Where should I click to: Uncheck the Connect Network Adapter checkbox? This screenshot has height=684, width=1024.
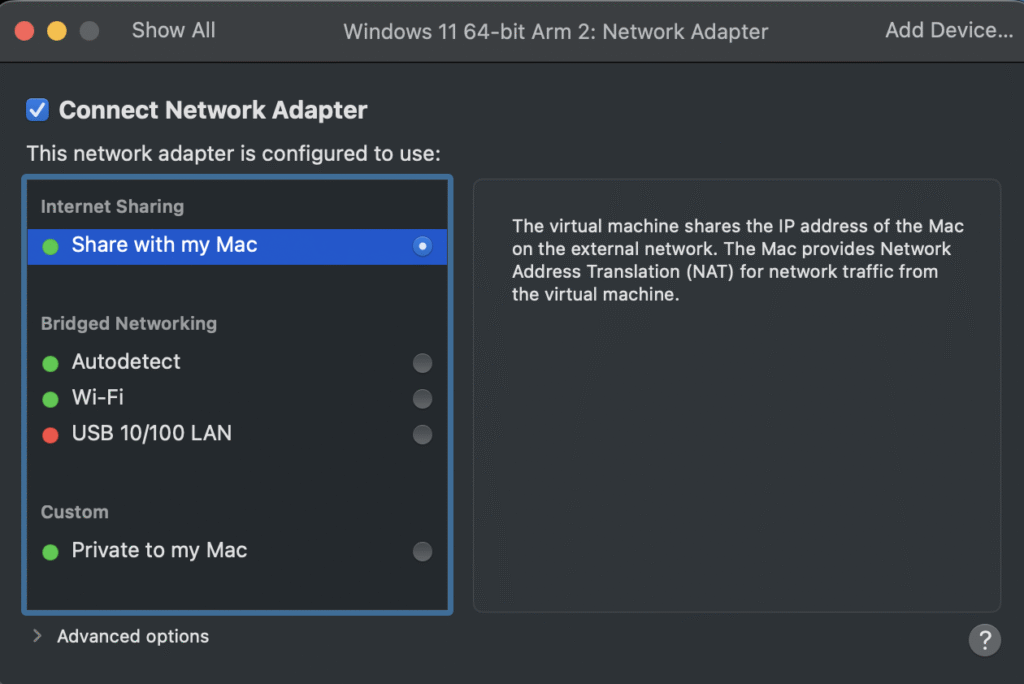pyautogui.click(x=37, y=110)
